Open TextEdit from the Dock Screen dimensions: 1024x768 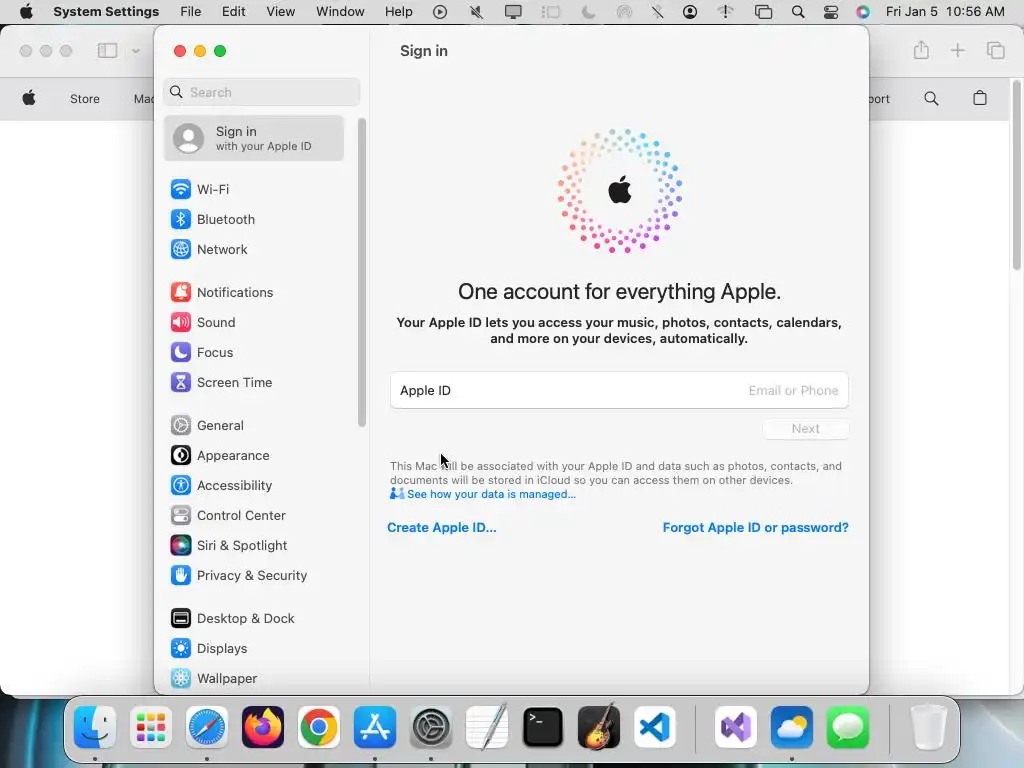click(487, 727)
